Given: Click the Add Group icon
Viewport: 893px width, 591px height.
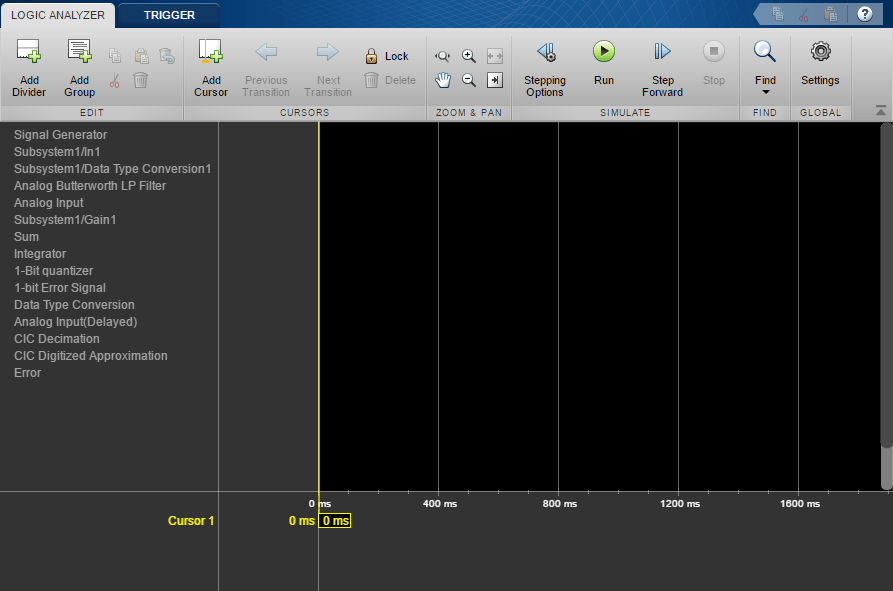Looking at the screenshot, I should click(x=79, y=51).
